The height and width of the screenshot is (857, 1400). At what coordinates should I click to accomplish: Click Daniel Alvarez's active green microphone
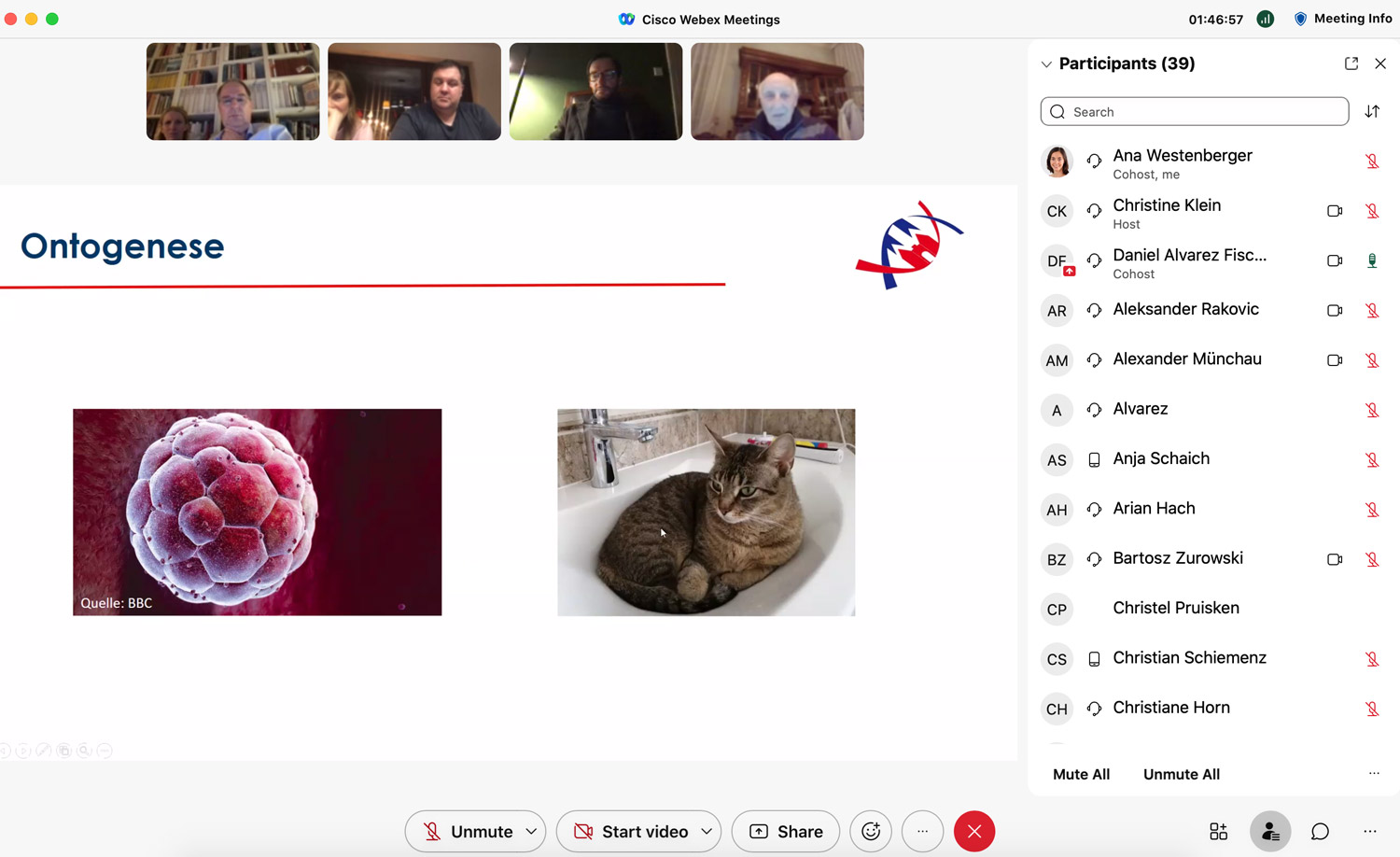coord(1372,261)
